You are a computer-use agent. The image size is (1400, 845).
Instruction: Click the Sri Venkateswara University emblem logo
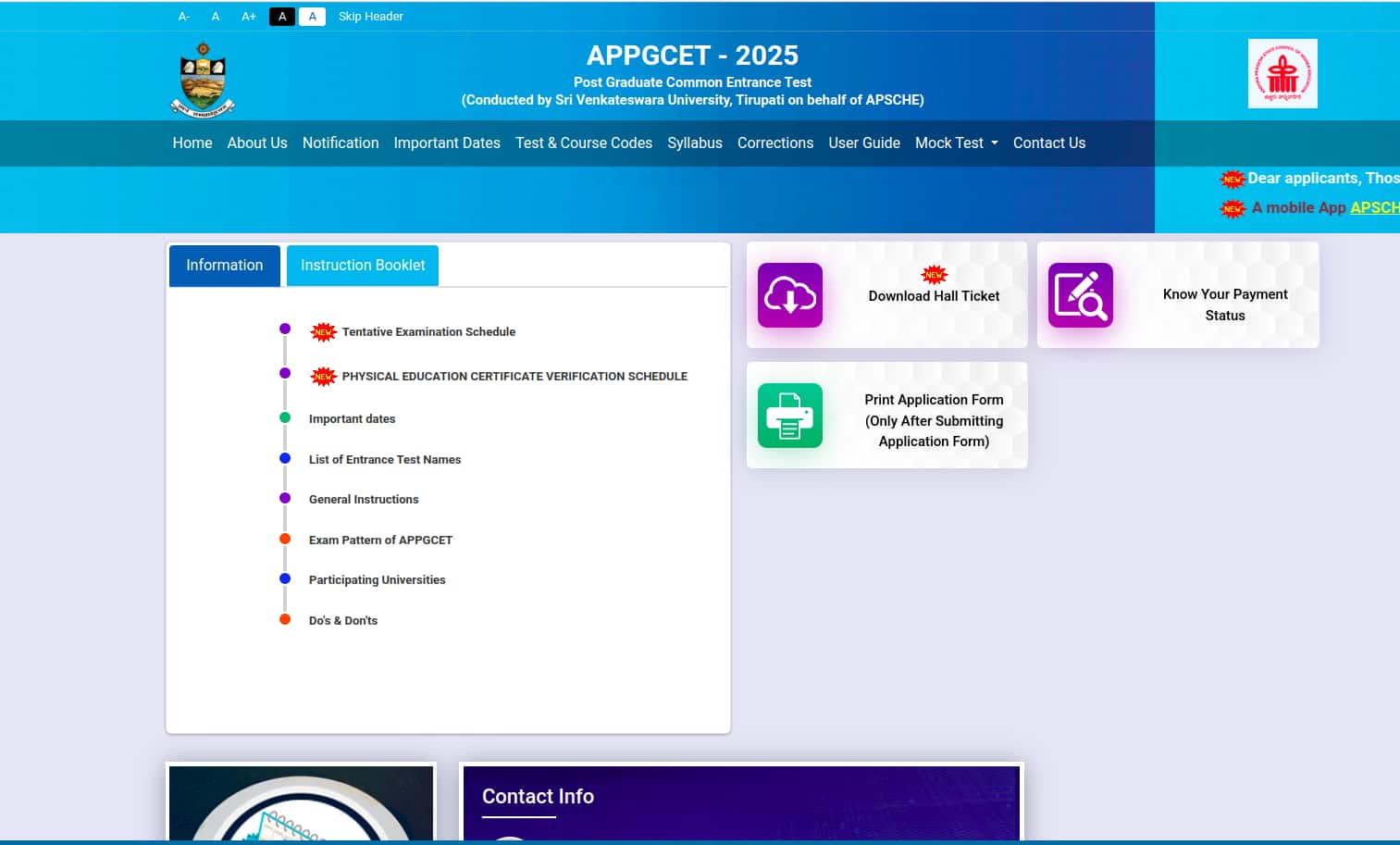point(203,80)
